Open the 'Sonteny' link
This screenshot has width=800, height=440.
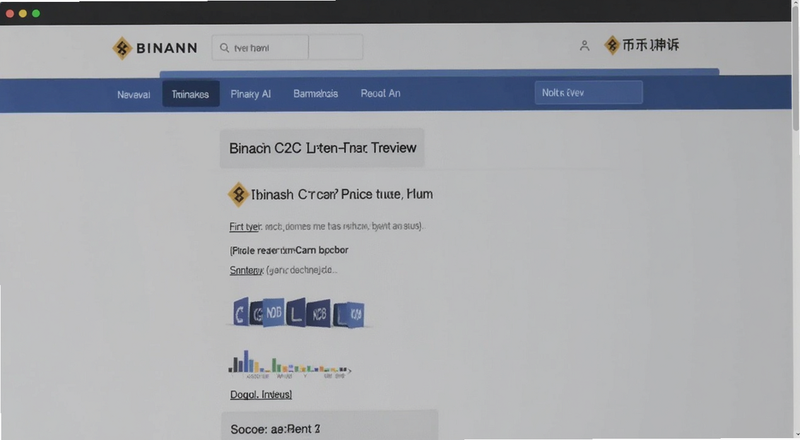246,270
